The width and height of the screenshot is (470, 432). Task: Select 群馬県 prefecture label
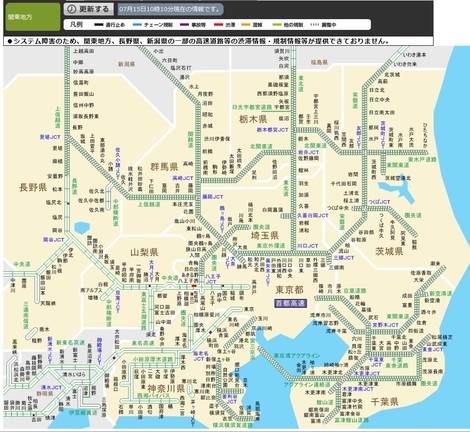[164, 166]
